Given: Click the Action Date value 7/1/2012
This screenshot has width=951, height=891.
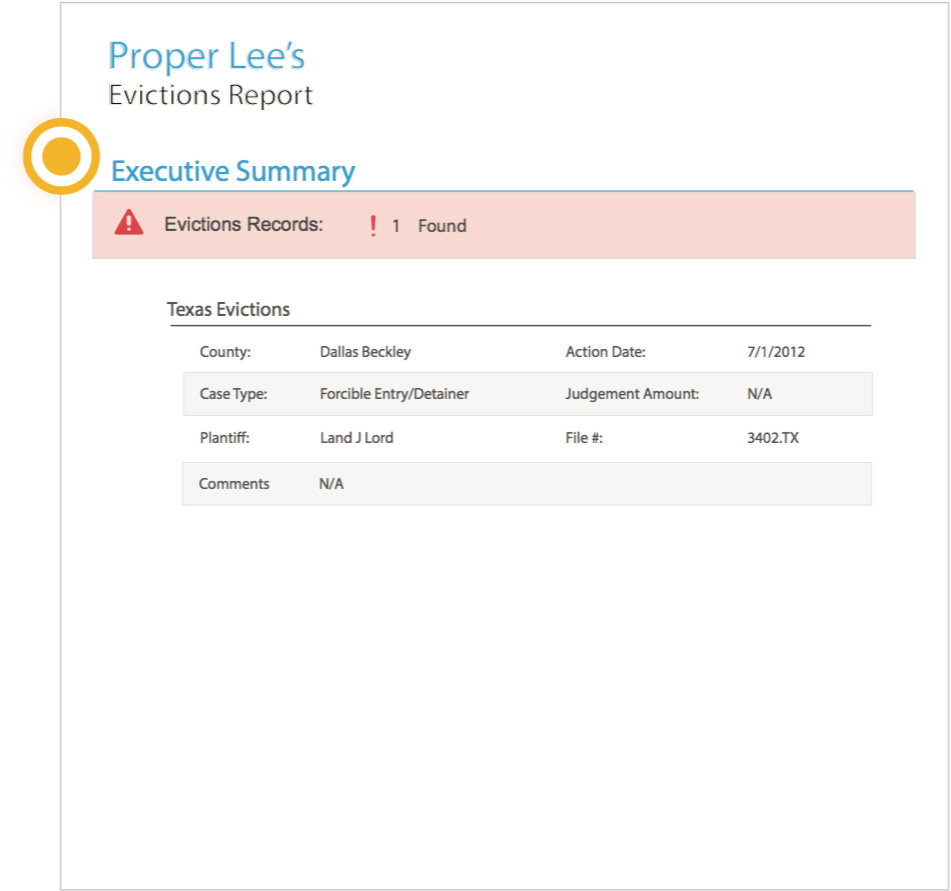Looking at the screenshot, I should [x=776, y=352].
